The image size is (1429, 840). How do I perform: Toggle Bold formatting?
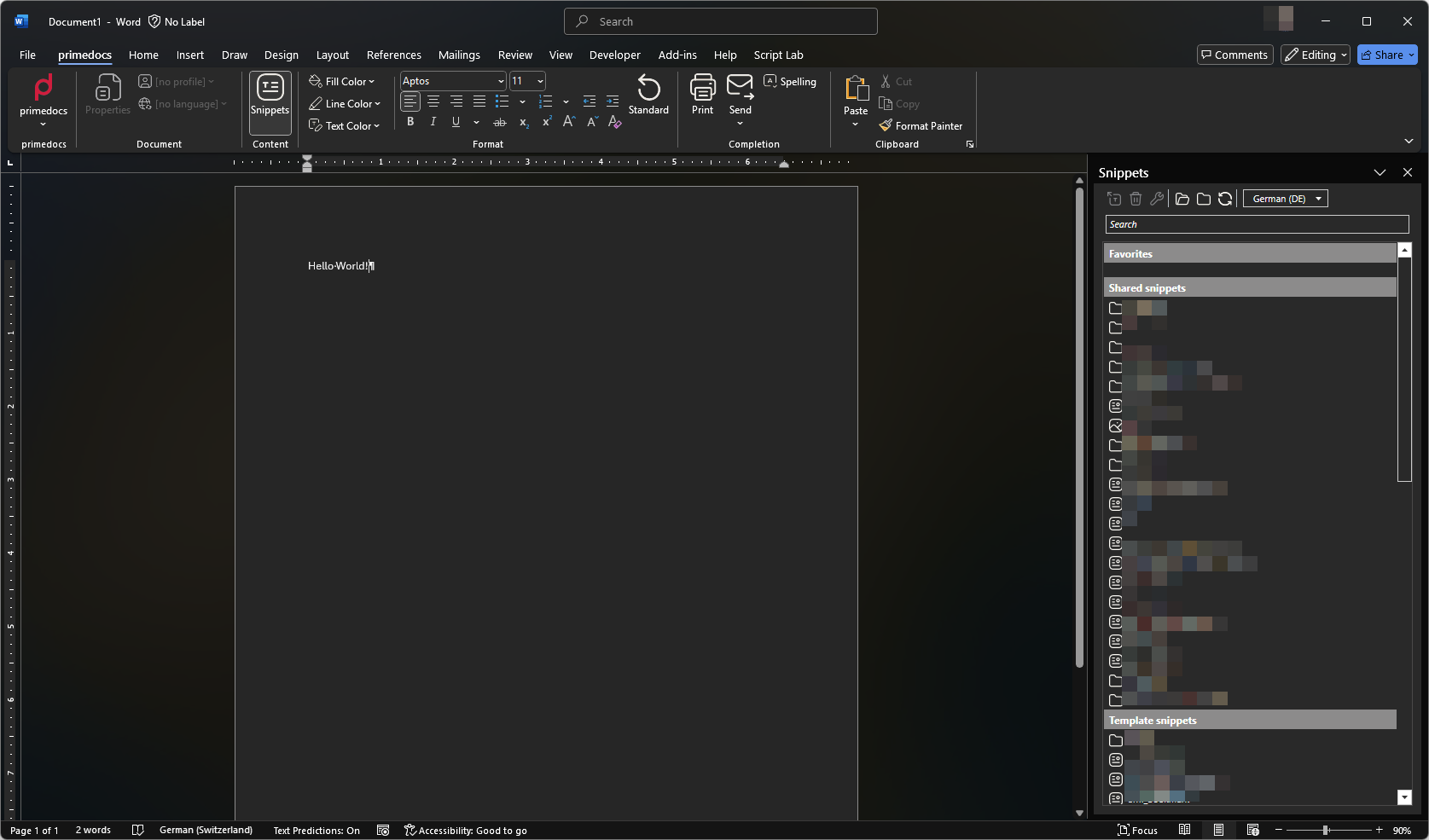point(410,122)
